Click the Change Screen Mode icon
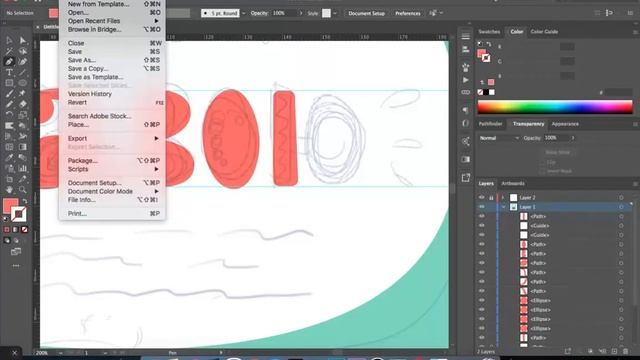Screen dimensions: 640x360 click(16, 252)
